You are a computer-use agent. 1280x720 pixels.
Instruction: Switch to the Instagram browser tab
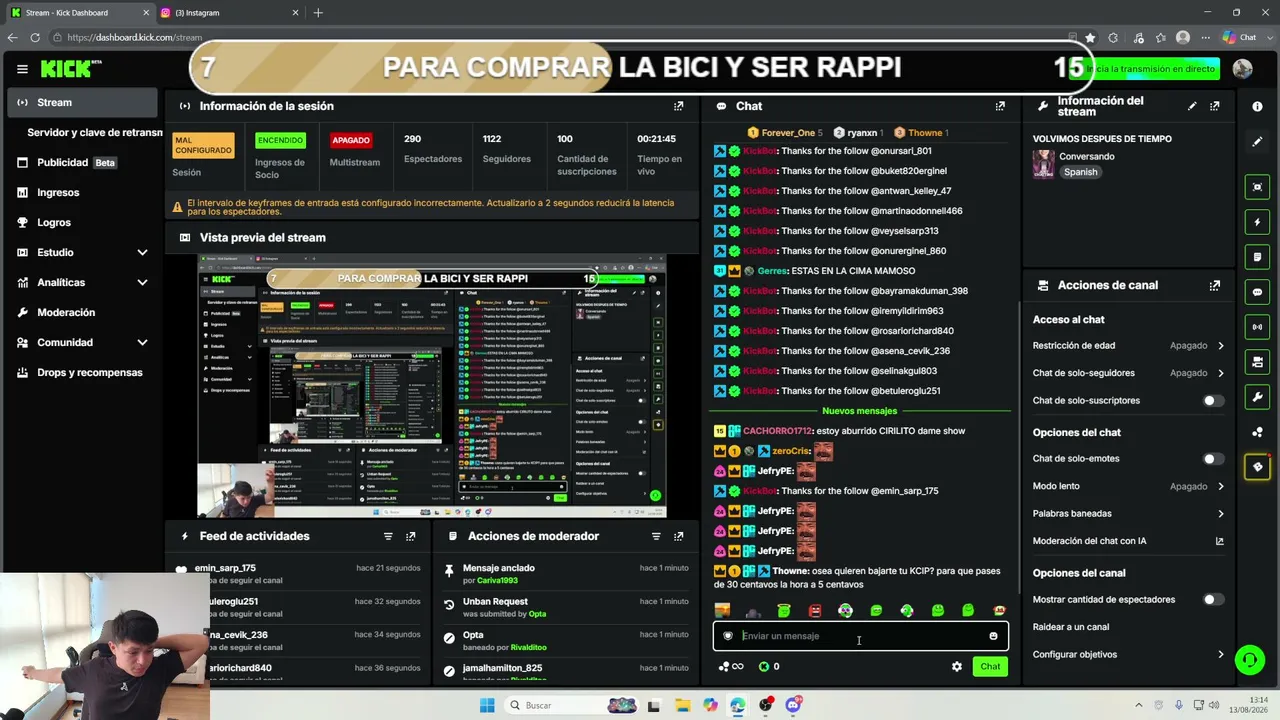tap(228, 13)
